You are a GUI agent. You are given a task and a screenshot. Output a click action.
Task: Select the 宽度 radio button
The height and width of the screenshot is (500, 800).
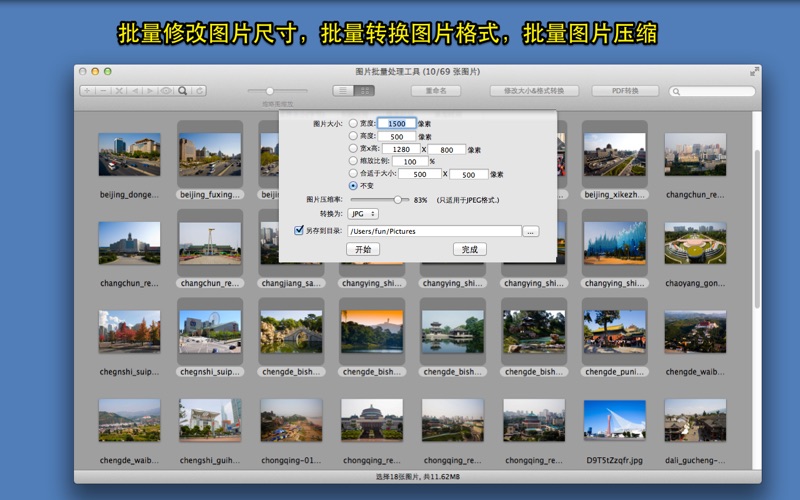pyautogui.click(x=339, y=124)
